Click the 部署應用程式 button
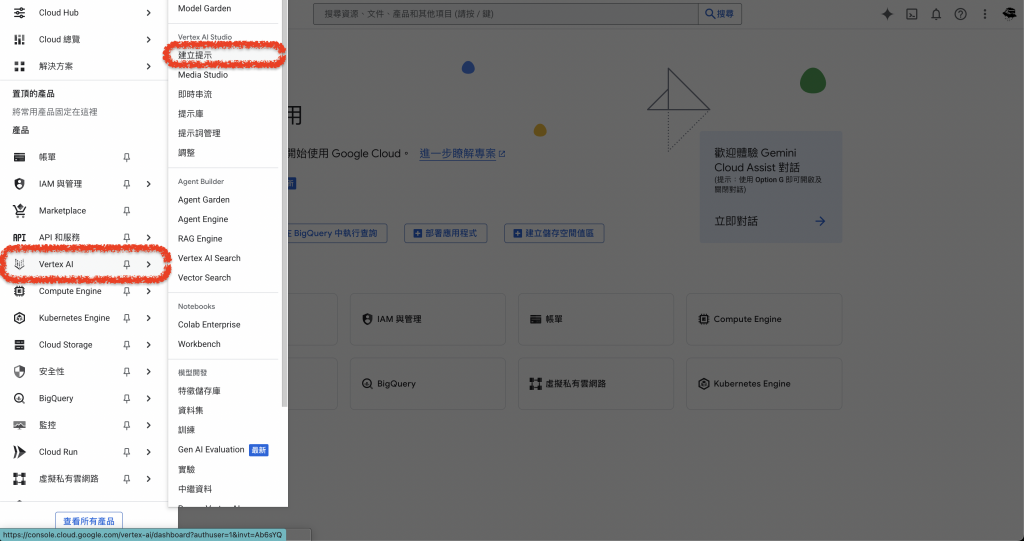Image resolution: width=1024 pixels, height=541 pixels. [445, 233]
